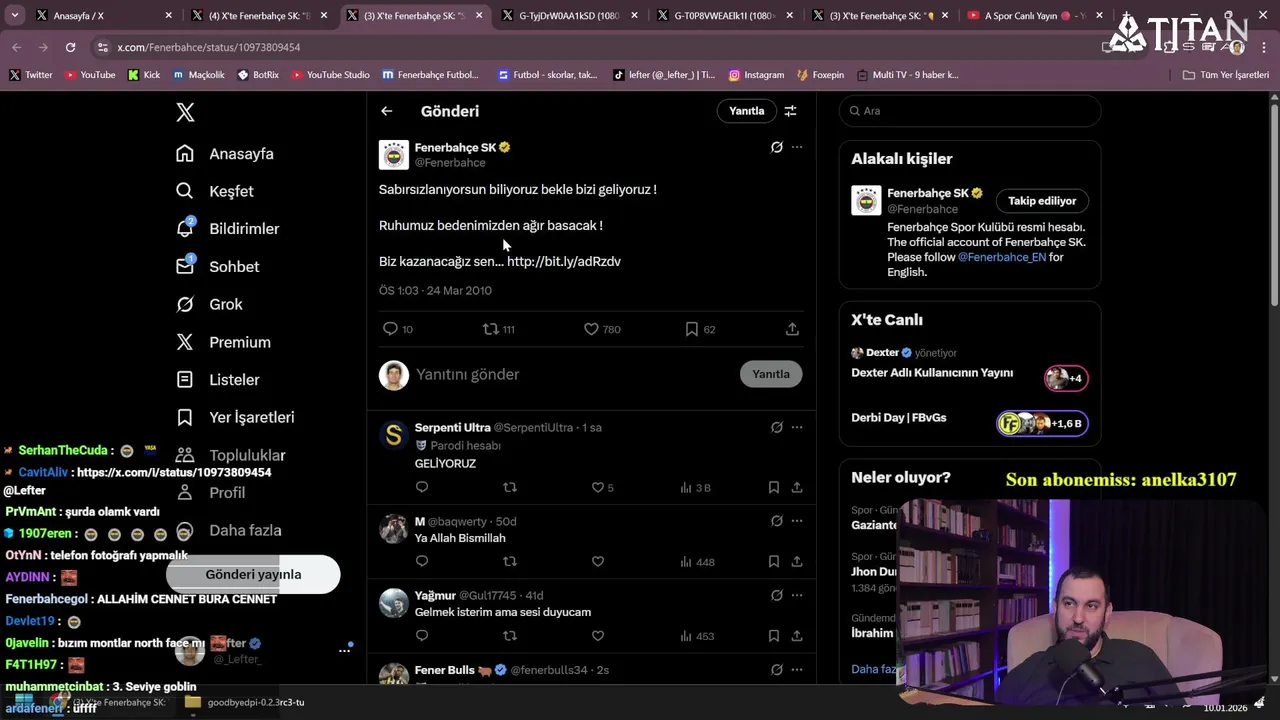Open Sohbet messages

[x=218, y=267]
